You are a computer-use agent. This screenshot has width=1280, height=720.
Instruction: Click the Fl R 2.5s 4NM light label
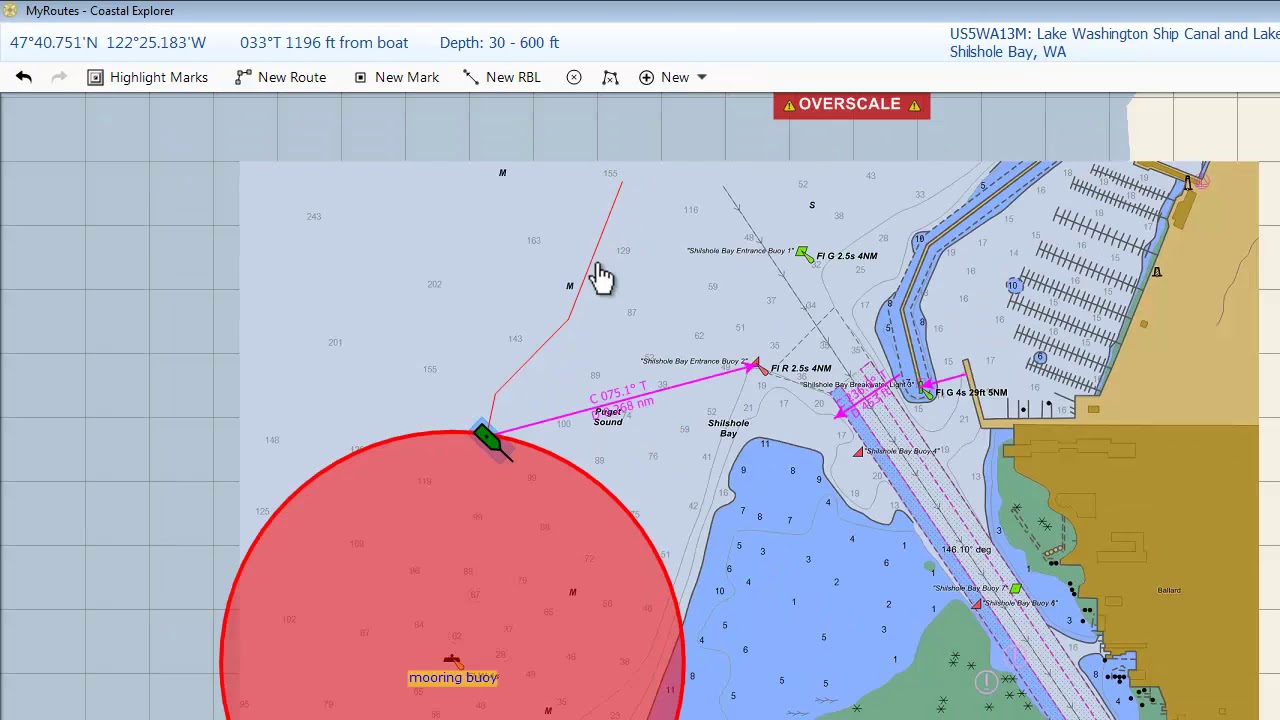(x=801, y=369)
